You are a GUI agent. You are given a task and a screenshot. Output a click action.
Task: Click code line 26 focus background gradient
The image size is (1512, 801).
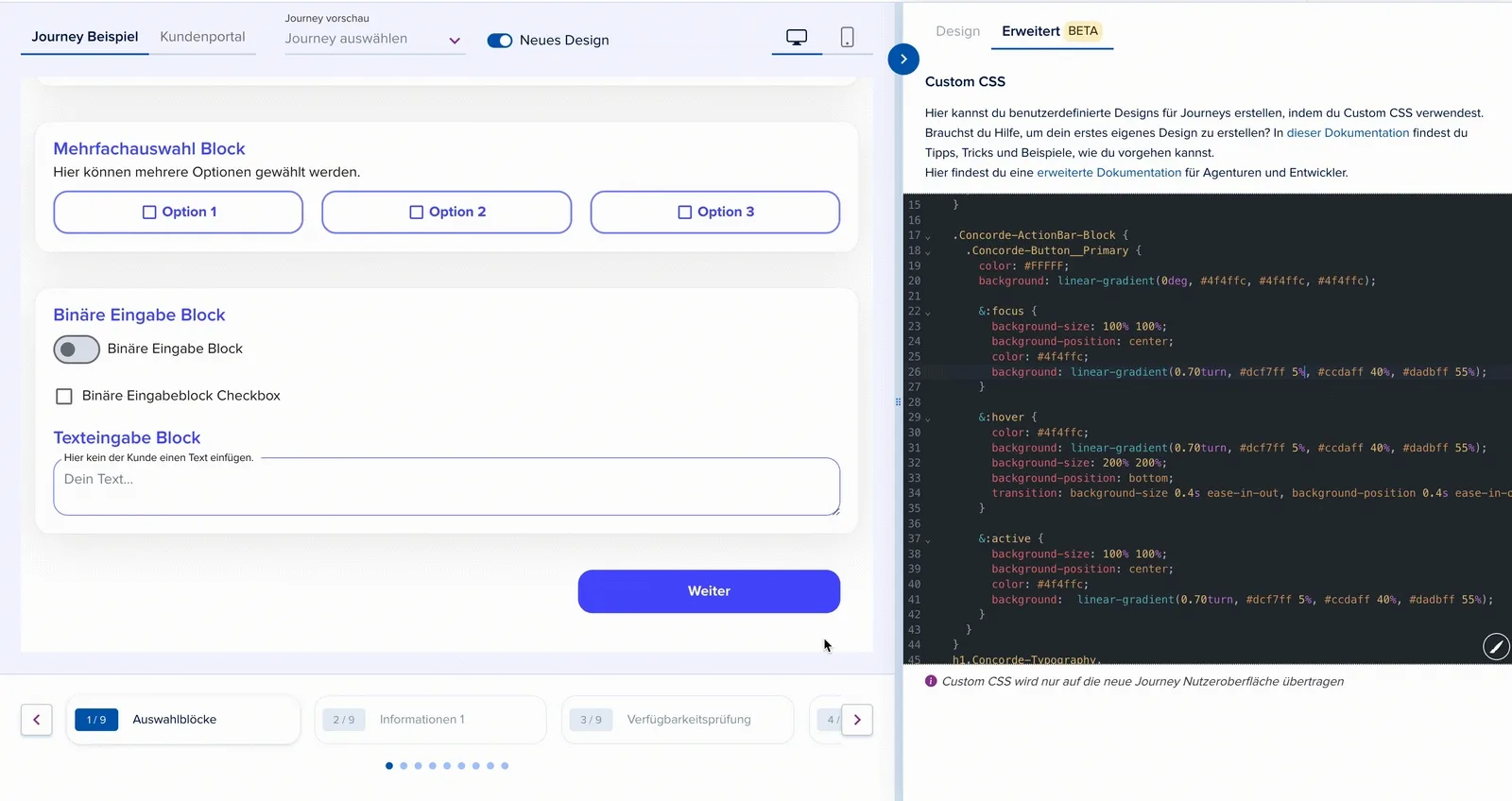[1239, 372]
